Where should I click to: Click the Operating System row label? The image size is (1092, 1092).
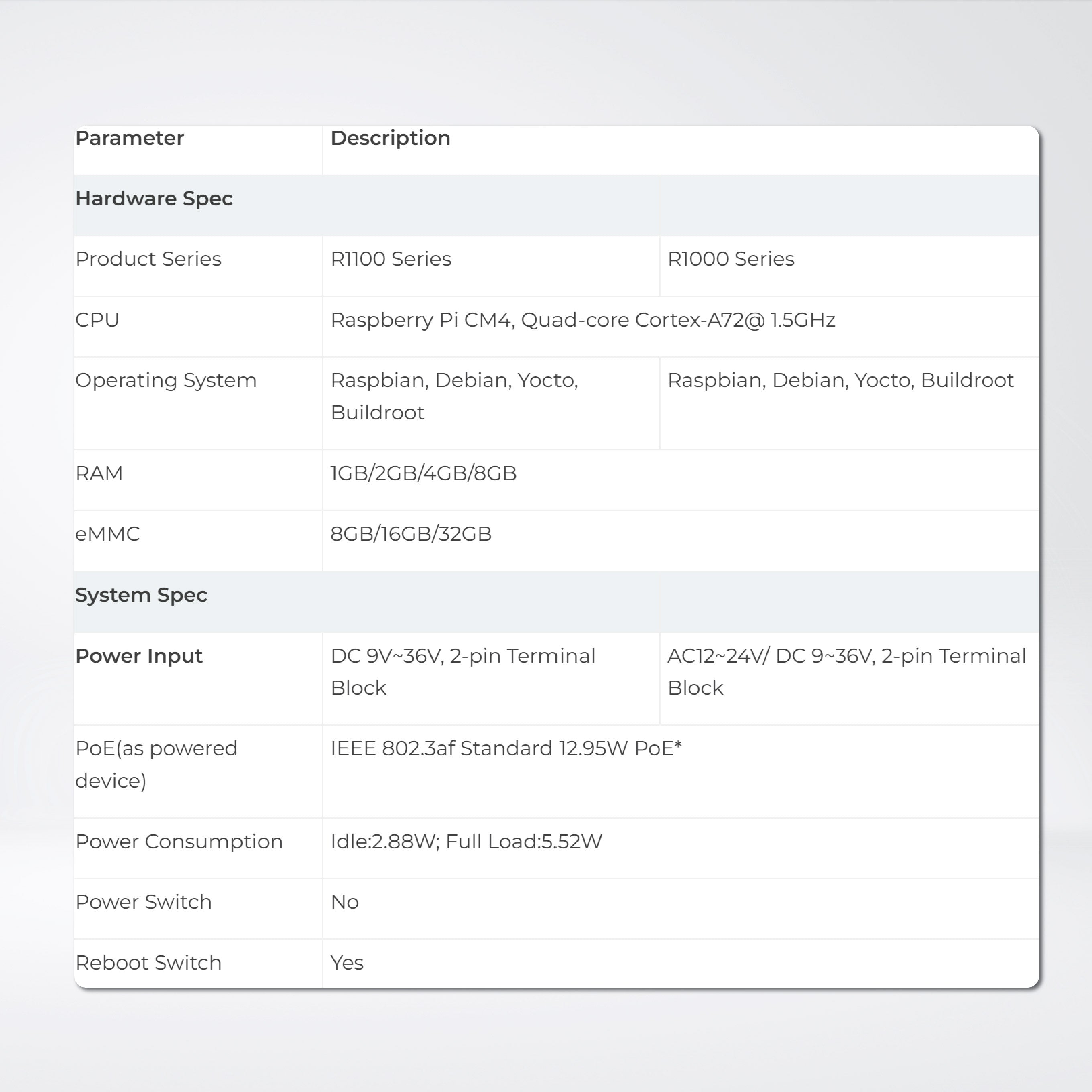tap(166, 380)
